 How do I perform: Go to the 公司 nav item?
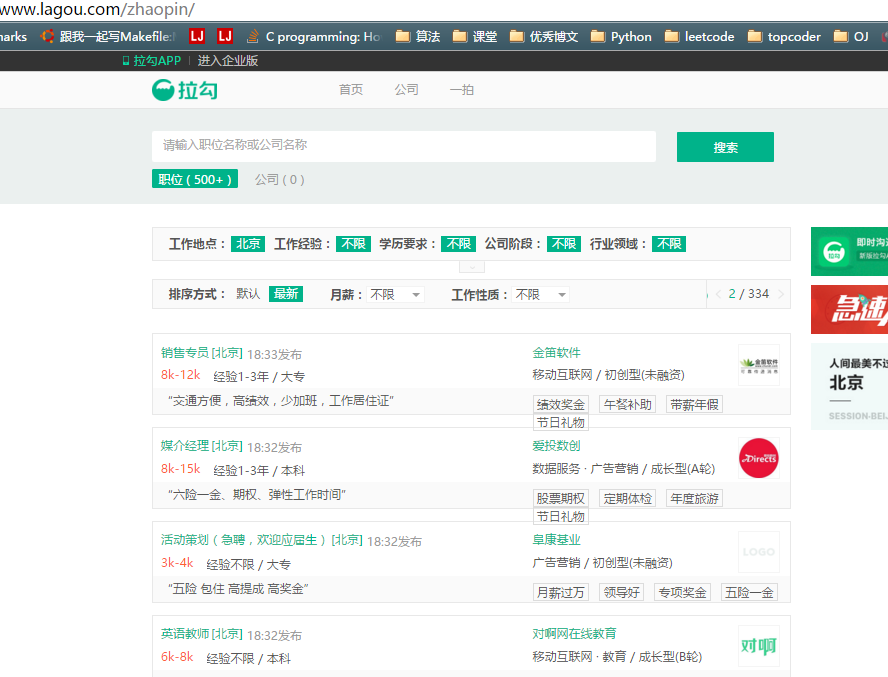[407, 90]
